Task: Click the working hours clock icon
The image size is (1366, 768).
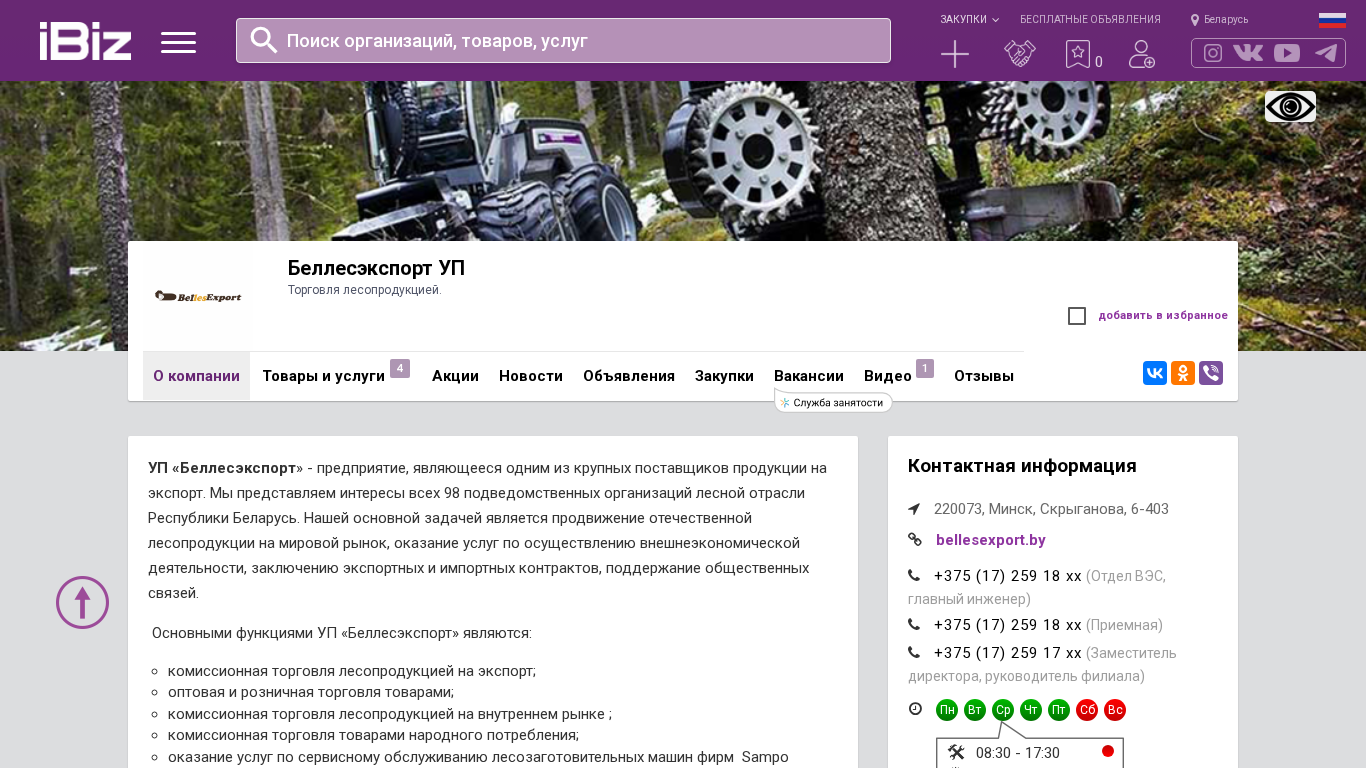Action: (915, 709)
